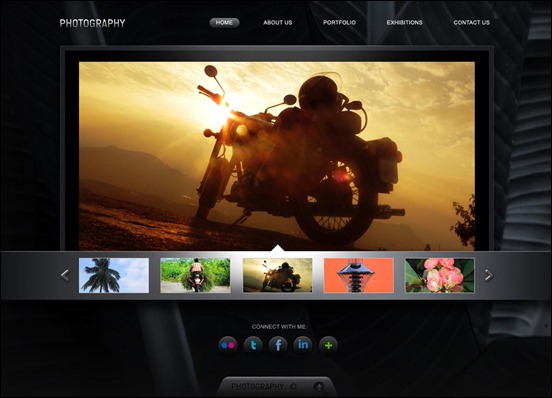
Task: Open the Twitter social icon
Action: 253,345
